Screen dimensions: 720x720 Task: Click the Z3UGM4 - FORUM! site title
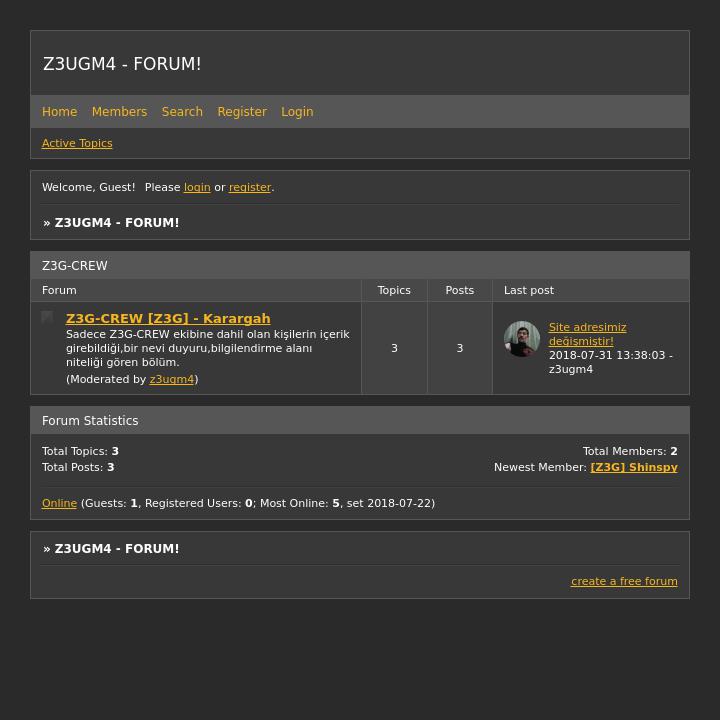122,64
